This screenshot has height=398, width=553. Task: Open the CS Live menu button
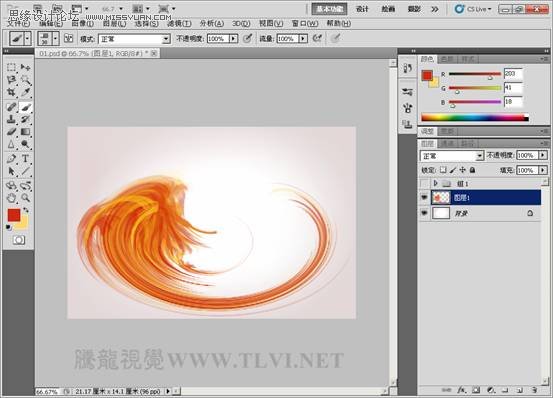(x=473, y=9)
